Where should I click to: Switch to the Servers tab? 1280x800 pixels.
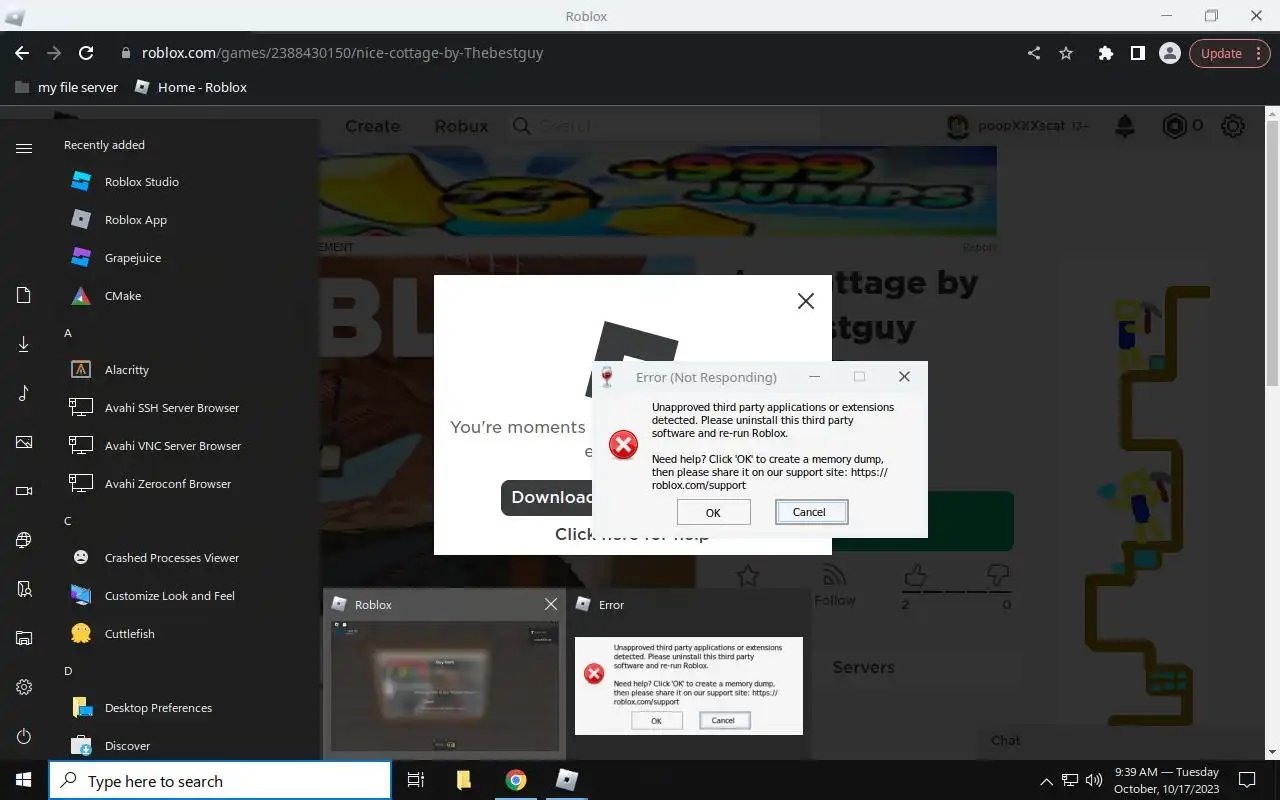[x=863, y=667]
